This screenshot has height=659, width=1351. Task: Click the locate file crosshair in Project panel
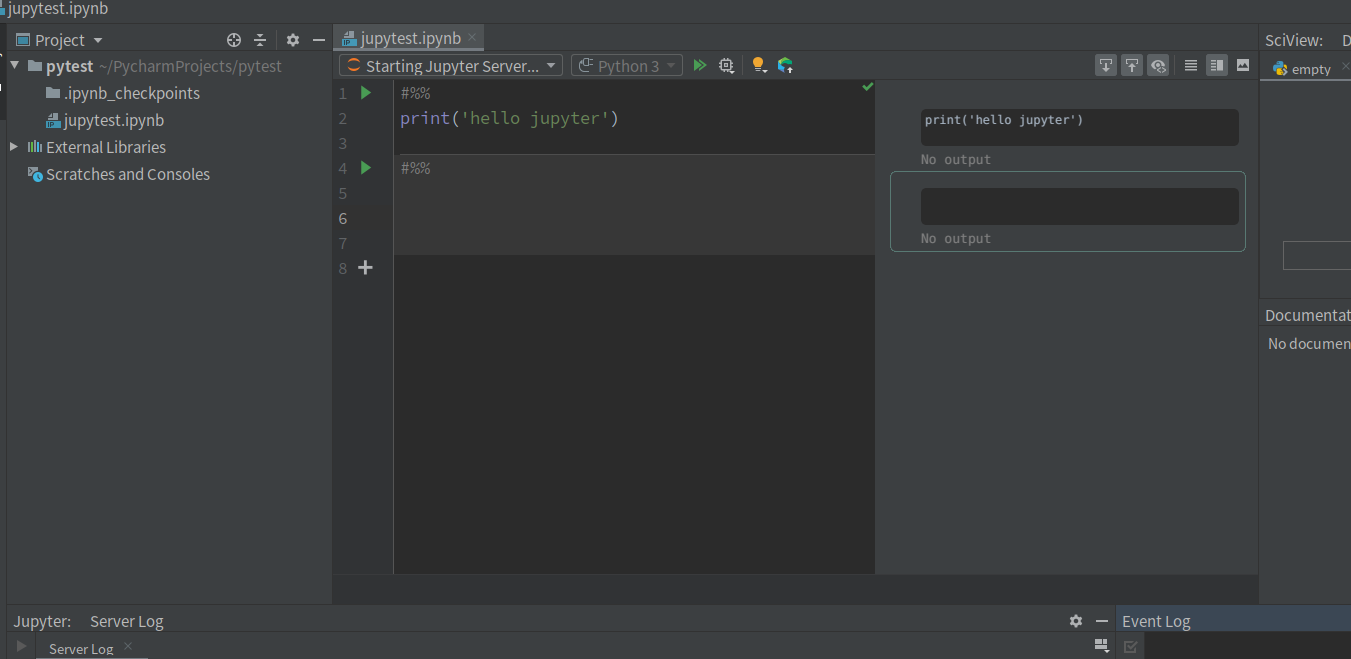pos(234,40)
